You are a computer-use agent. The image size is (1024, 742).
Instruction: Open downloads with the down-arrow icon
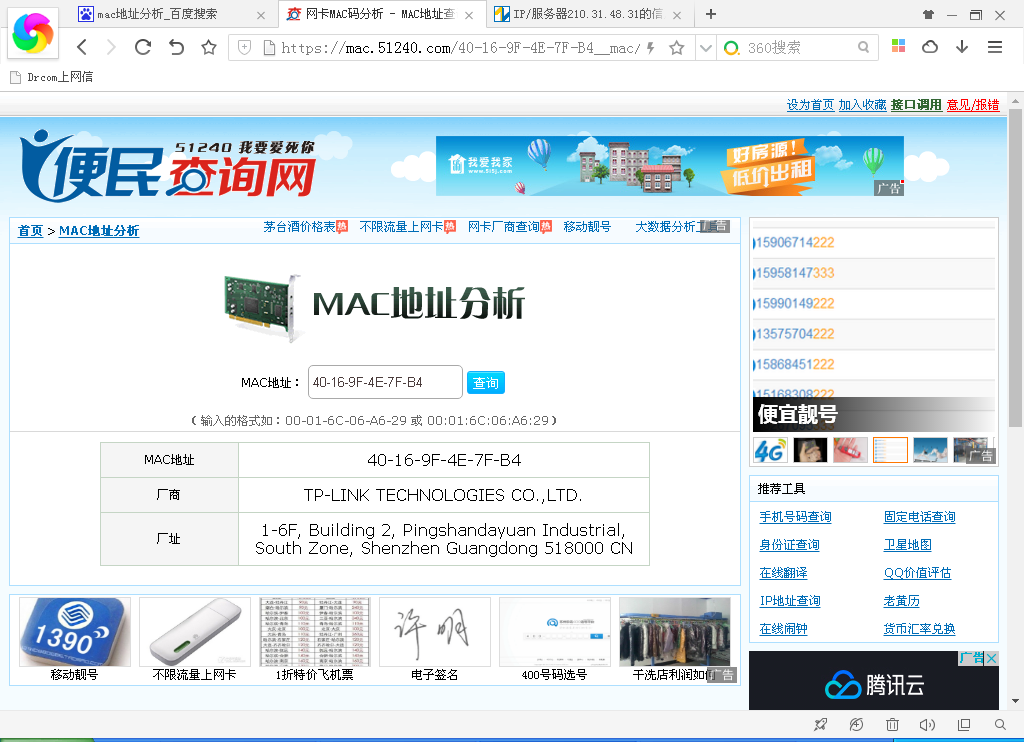click(962, 46)
